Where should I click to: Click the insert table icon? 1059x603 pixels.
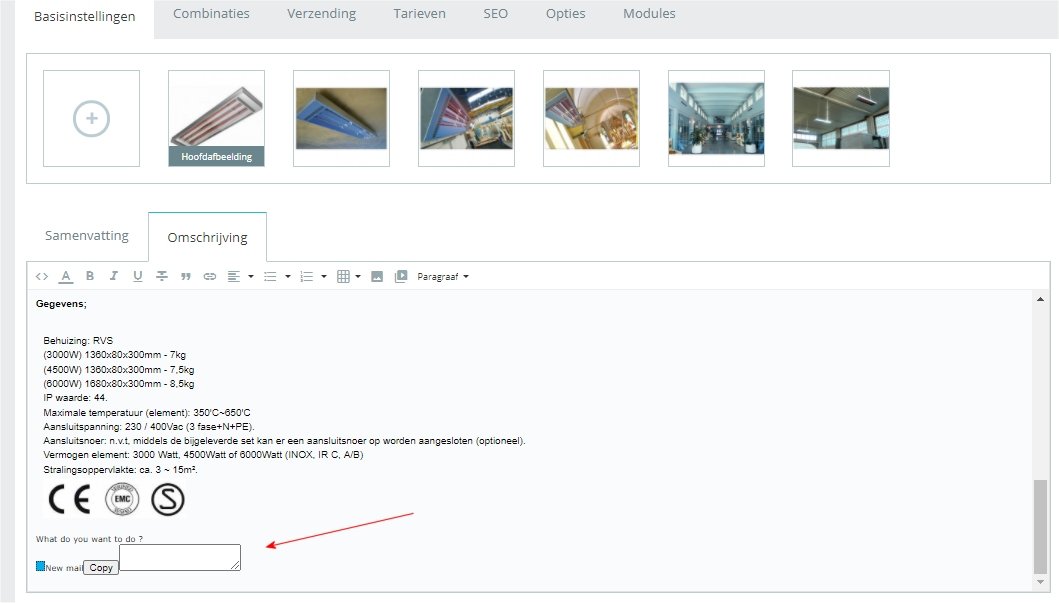tap(343, 276)
